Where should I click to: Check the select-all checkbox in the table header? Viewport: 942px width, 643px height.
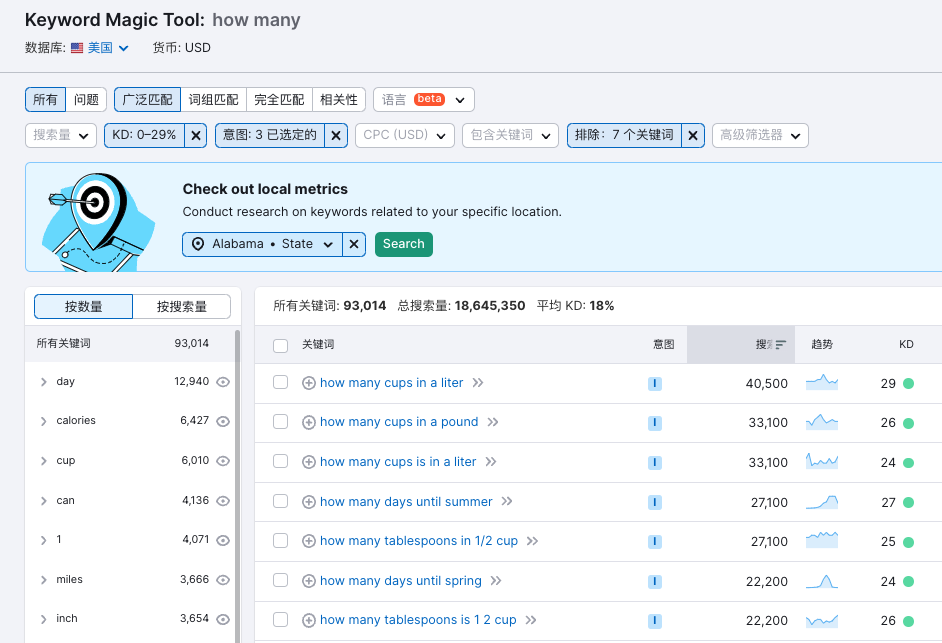coord(280,343)
